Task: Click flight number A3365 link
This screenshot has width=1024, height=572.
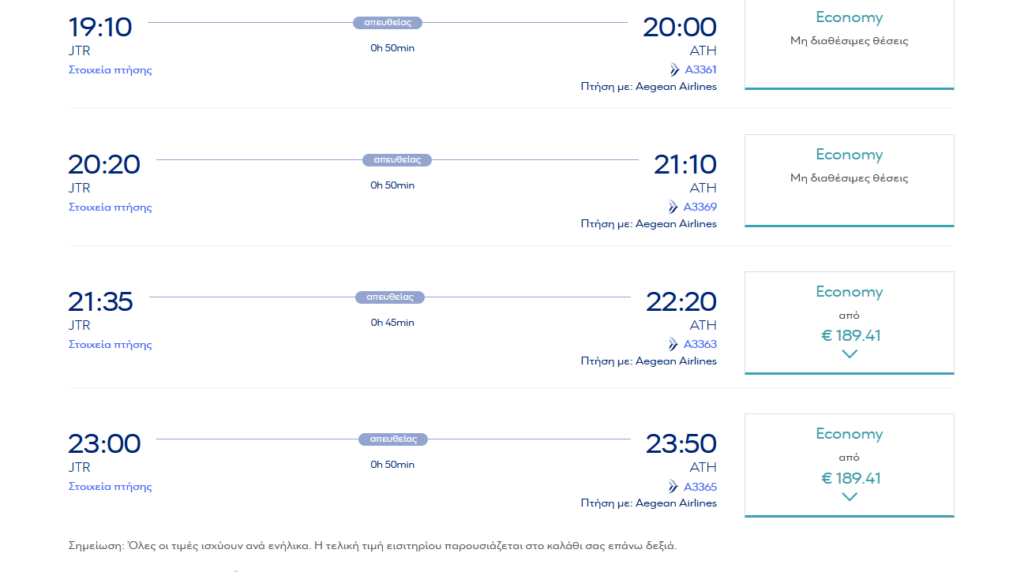Action: tap(700, 487)
